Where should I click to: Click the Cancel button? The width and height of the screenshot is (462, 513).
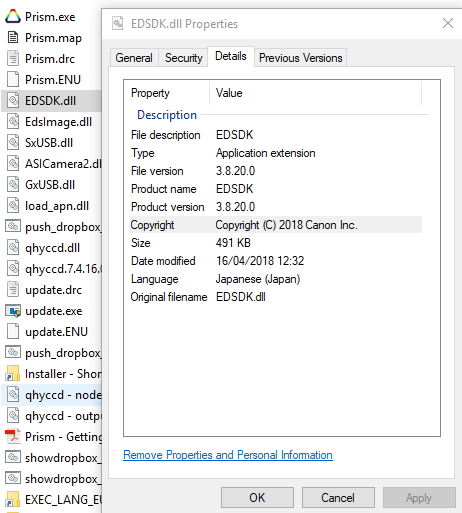(338, 498)
